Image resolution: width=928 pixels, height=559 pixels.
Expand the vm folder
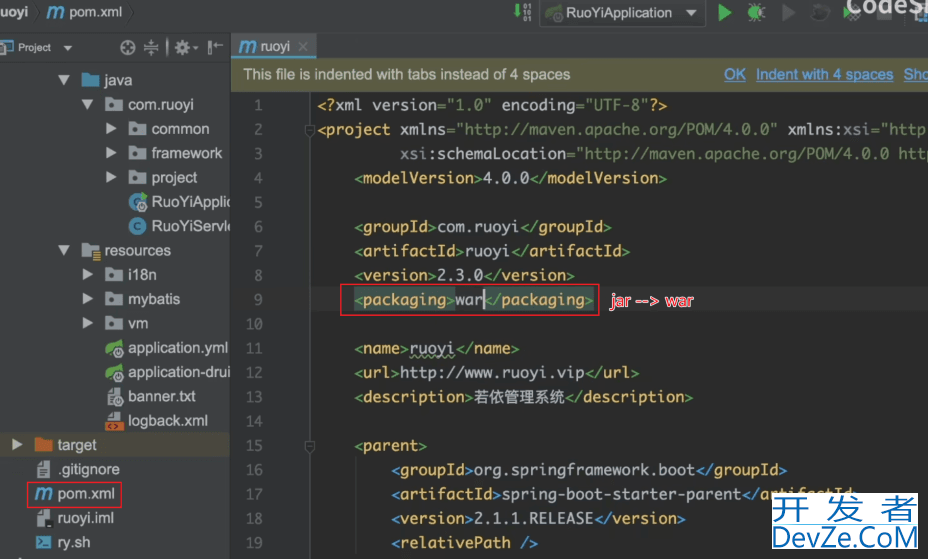[x=88, y=323]
